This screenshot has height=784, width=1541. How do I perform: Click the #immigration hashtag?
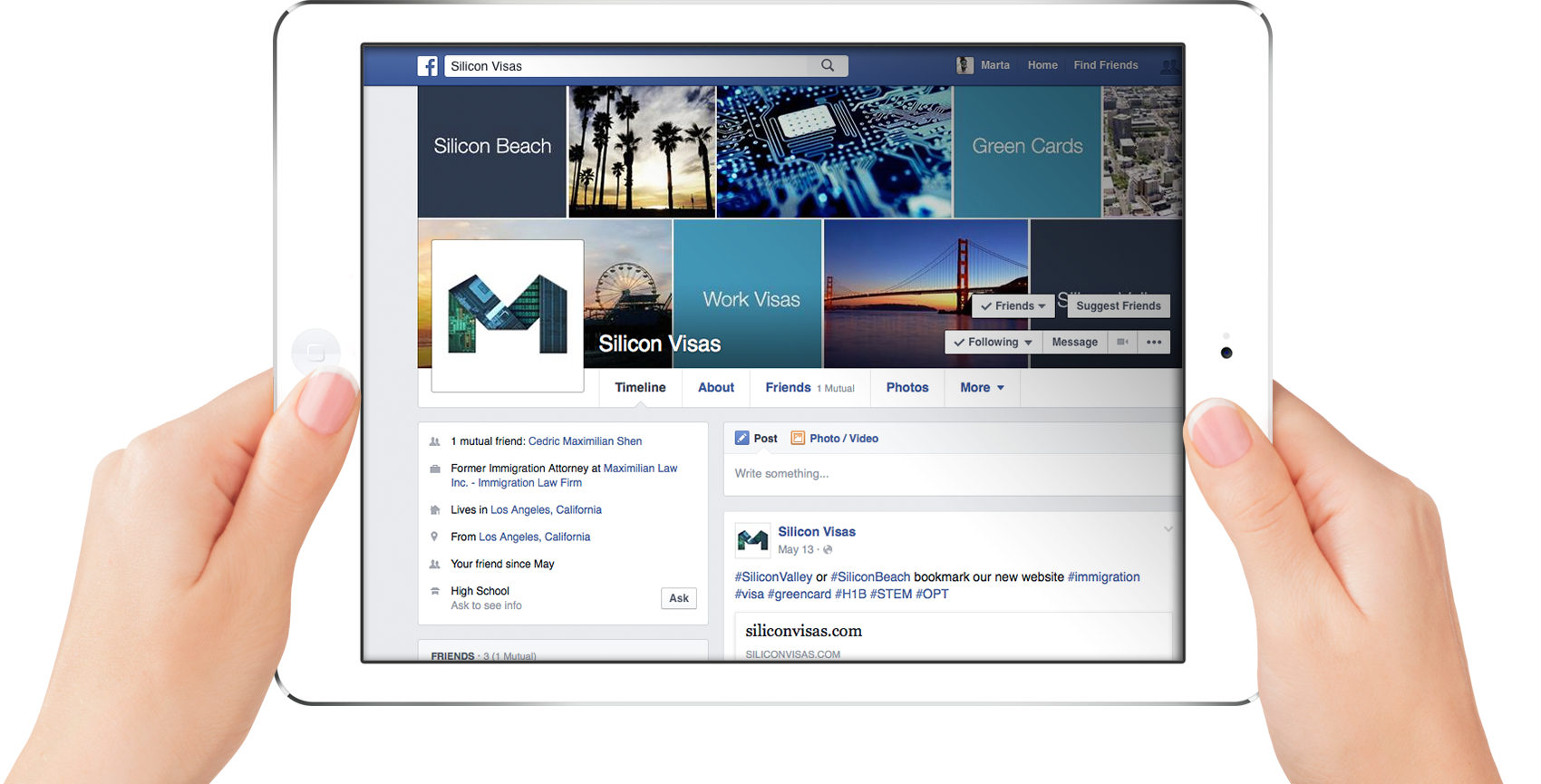(x=1104, y=576)
